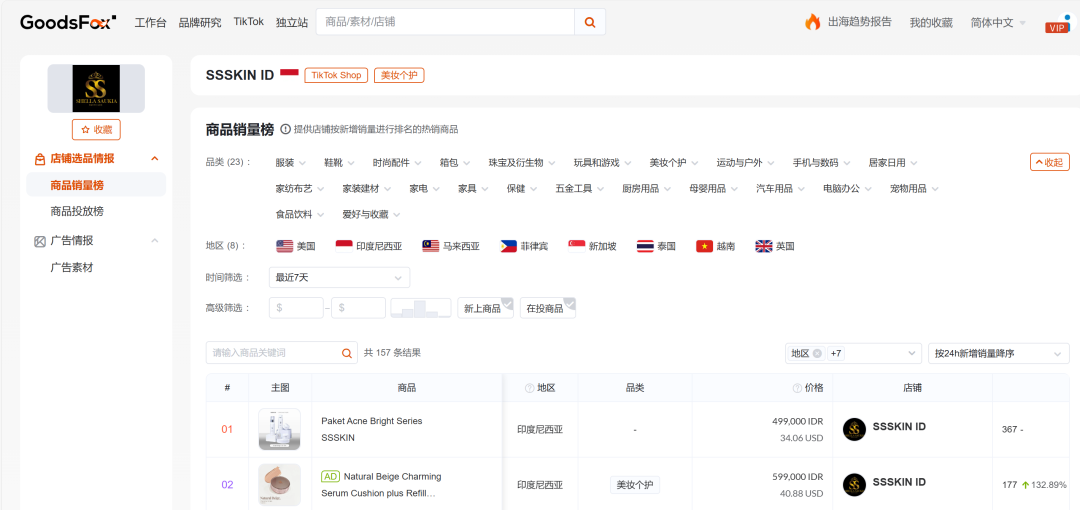Click the shop bag icon beside 店铺选品情报
Image resolution: width=1080 pixels, height=510 pixels.
pyautogui.click(x=40, y=159)
